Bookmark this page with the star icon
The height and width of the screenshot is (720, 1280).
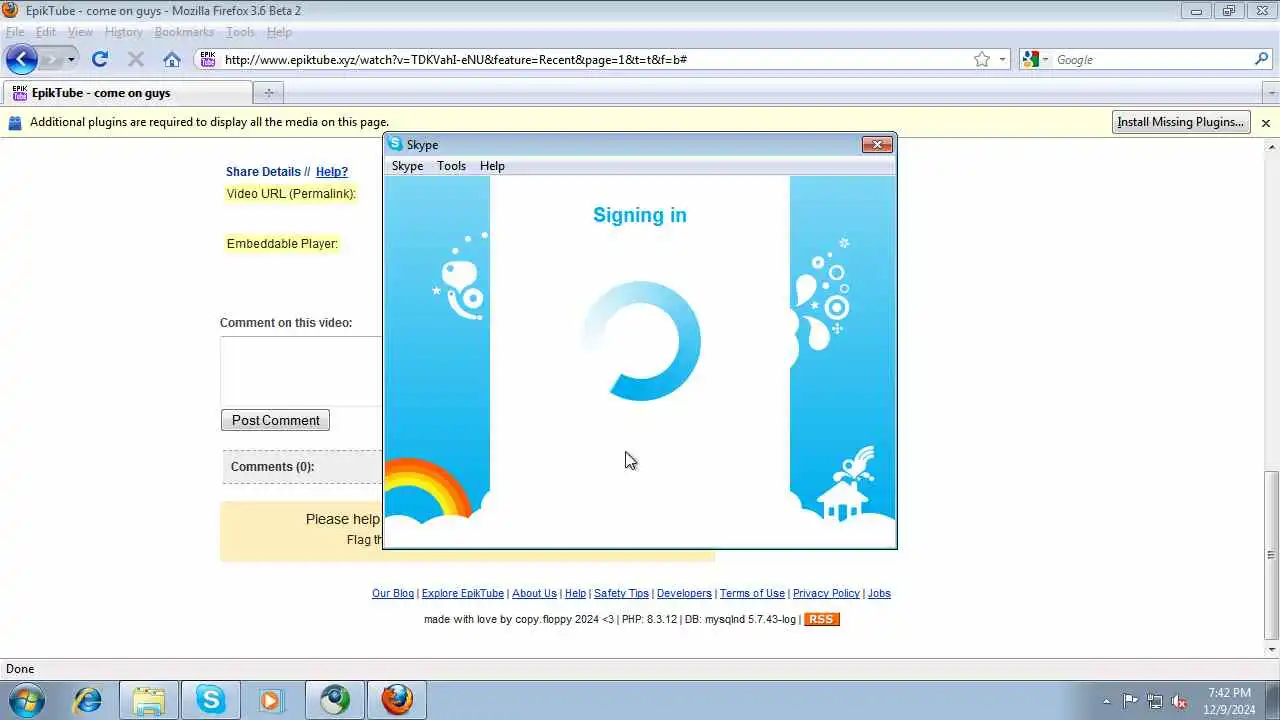click(x=982, y=59)
